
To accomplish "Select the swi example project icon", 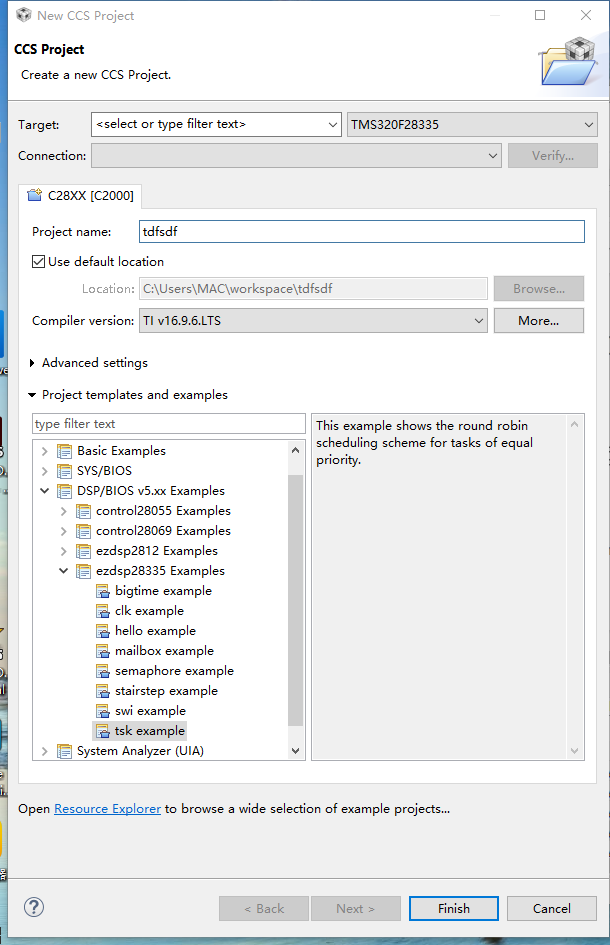I will tap(103, 711).
